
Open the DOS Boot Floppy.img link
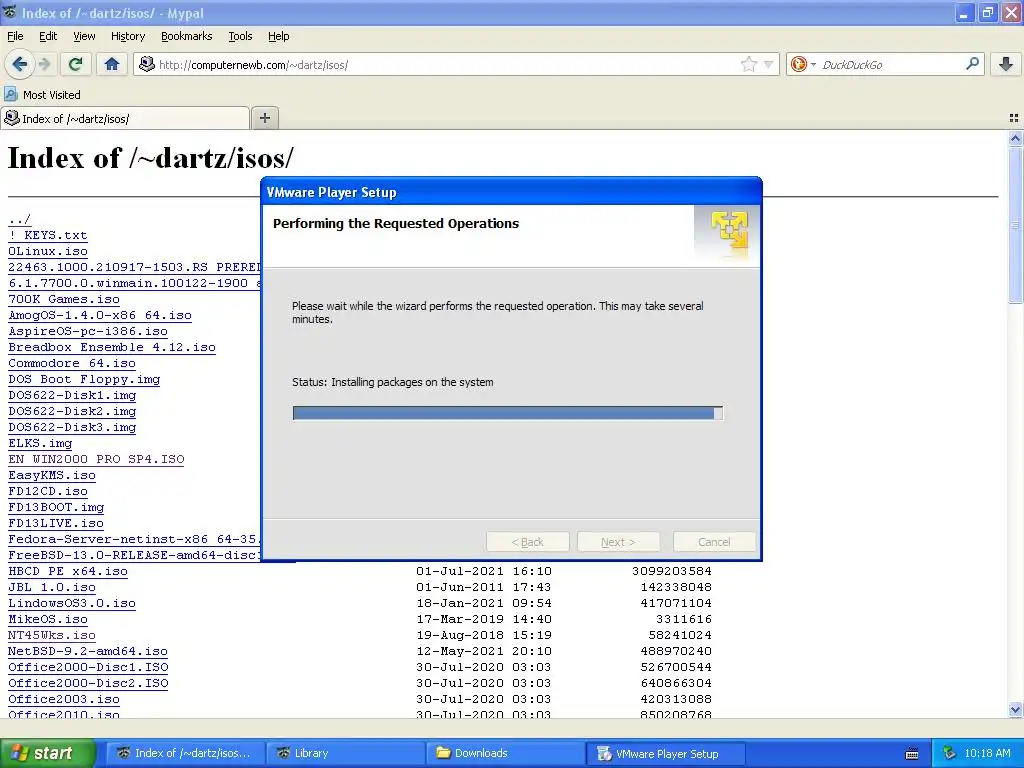[84, 379]
